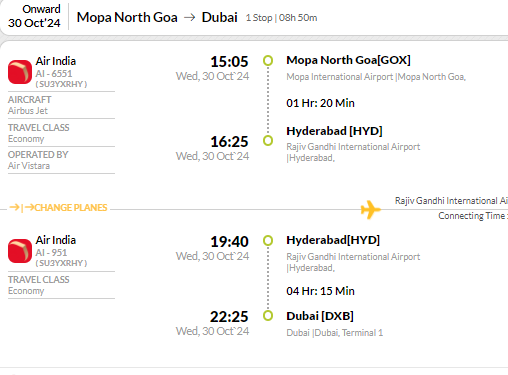The height and width of the screenshot is (375, 508).
Task: Click the AI - 6551 flight number
Action: tap(54, 74)
